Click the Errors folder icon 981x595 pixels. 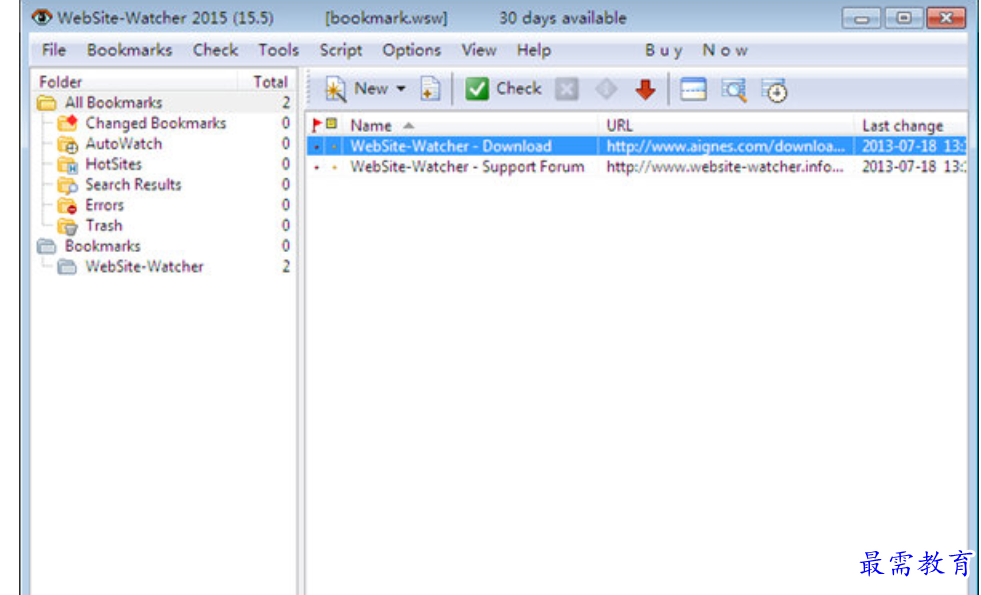[x=68, y=206]
